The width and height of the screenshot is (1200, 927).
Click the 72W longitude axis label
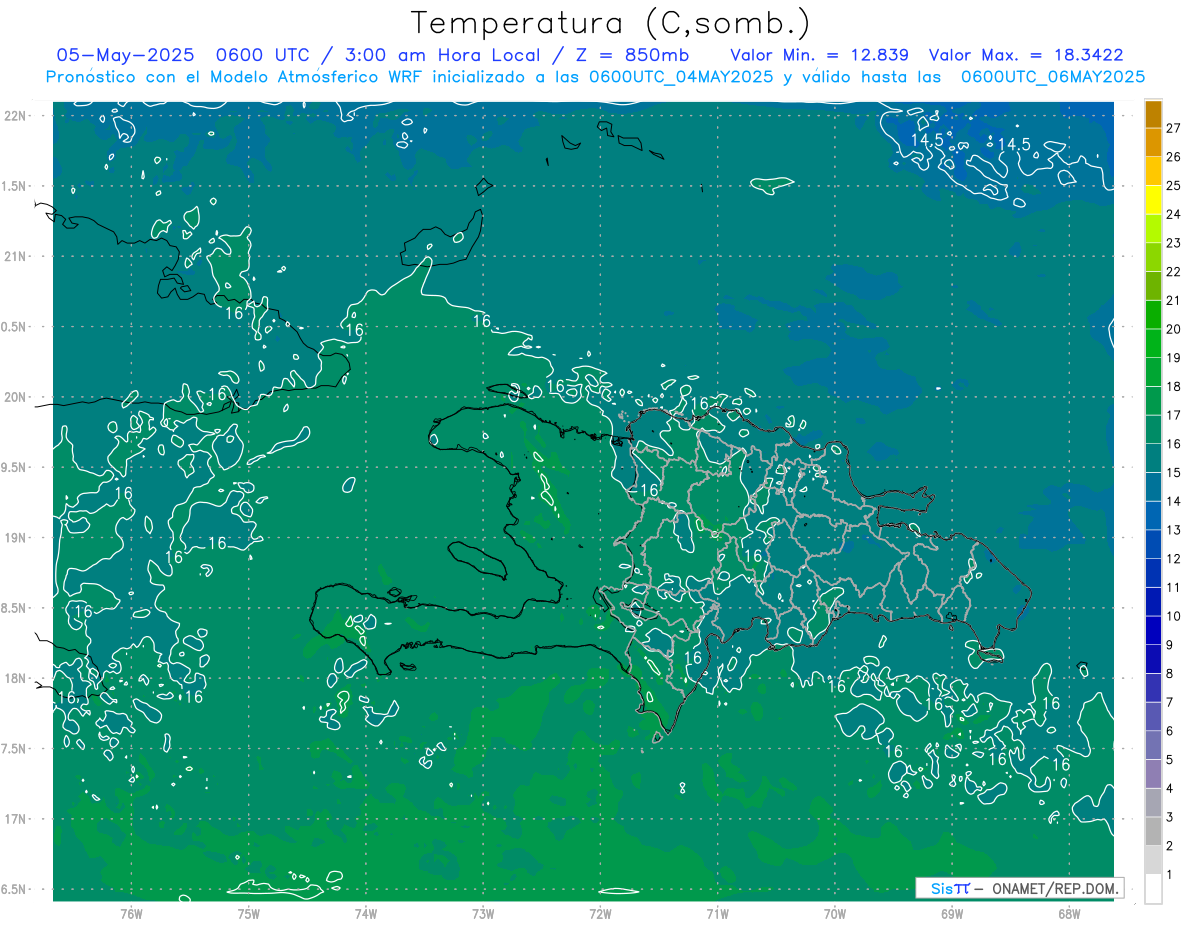[600, 914]
